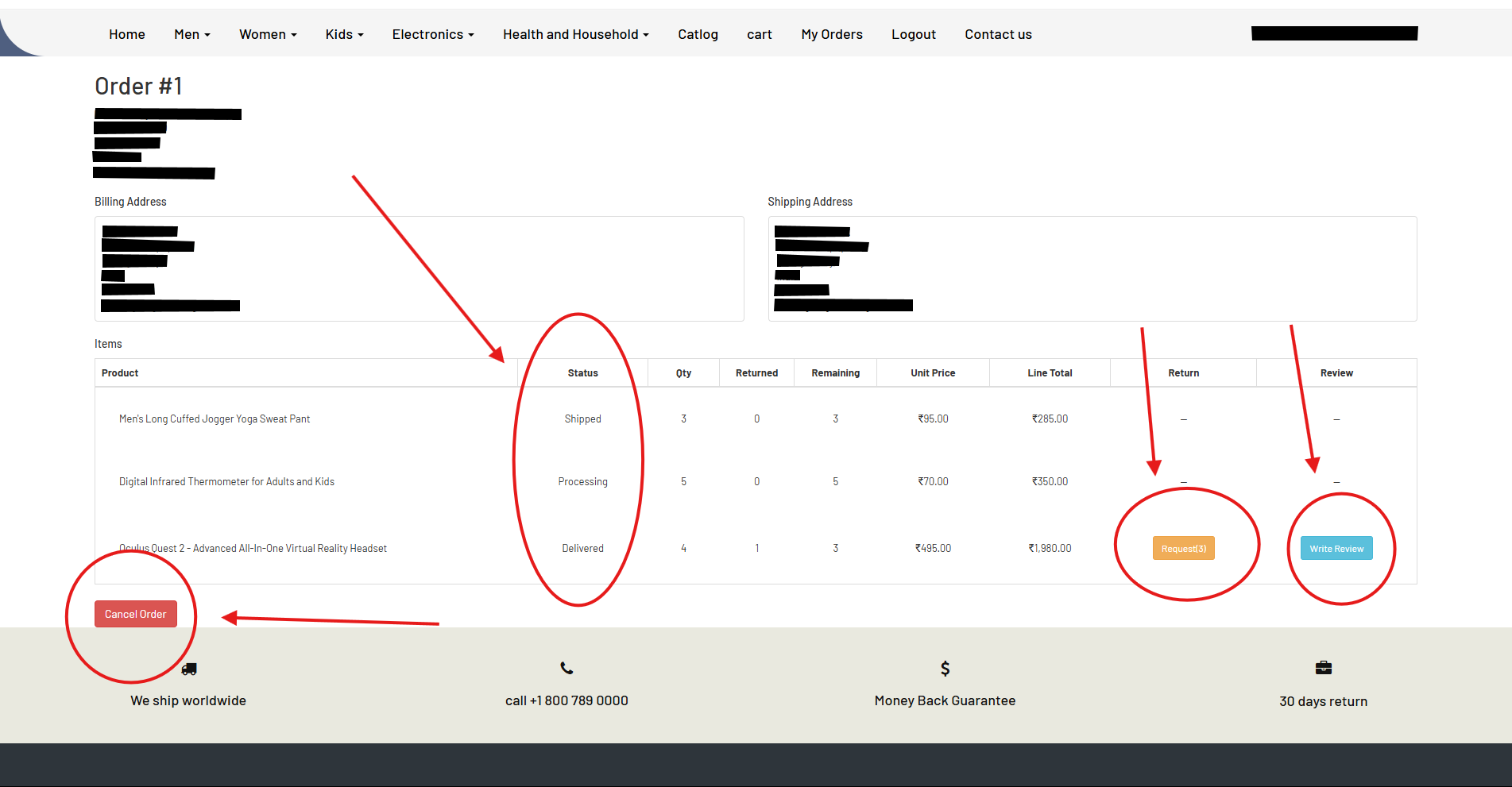Open the Contact us page
This screenshot has height=787, width=1512.
[998, 34]
